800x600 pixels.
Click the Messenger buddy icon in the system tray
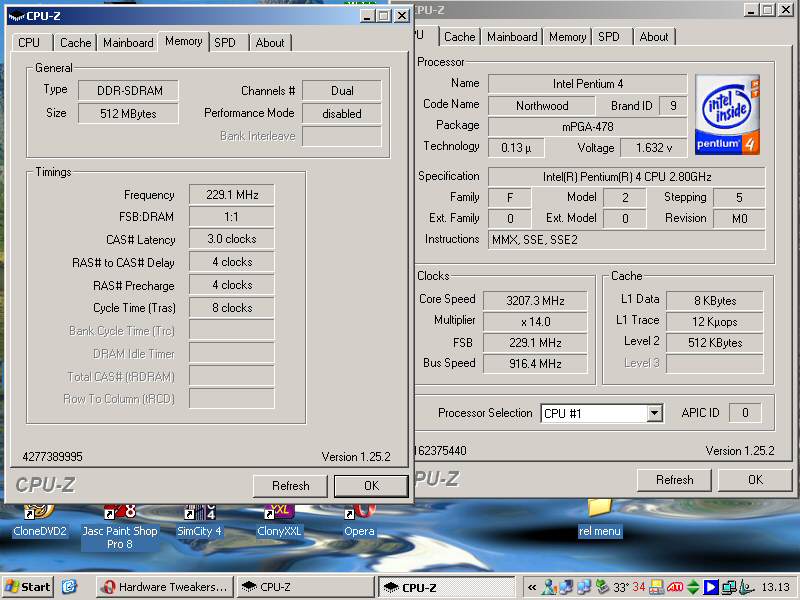coord(548,587)
